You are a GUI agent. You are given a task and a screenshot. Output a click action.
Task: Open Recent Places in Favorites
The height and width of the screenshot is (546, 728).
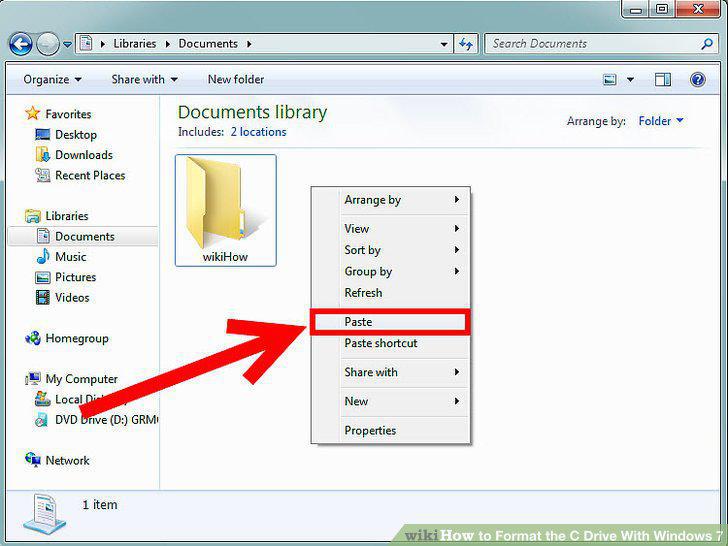point(90,176)
